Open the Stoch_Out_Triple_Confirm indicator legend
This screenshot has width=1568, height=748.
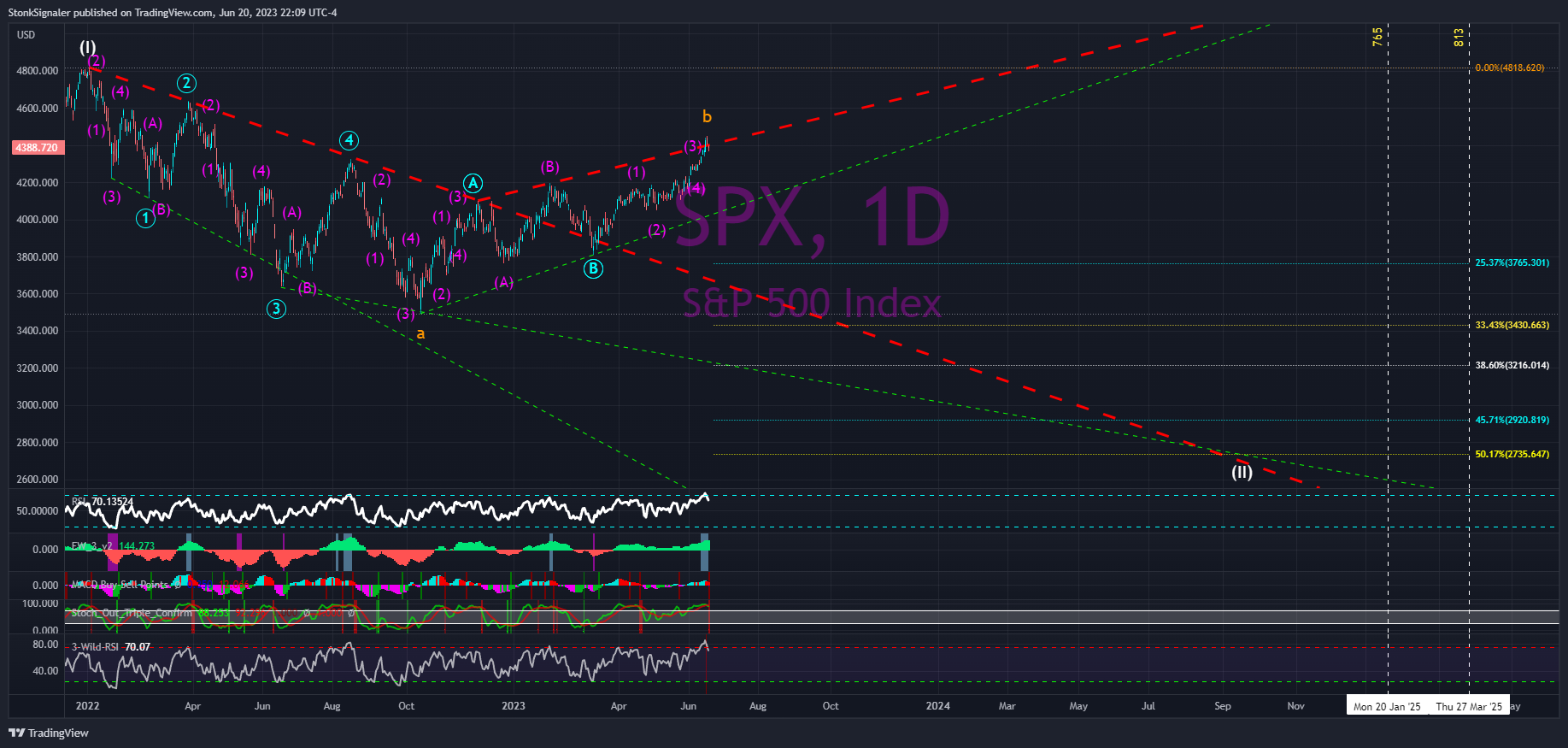132,613
